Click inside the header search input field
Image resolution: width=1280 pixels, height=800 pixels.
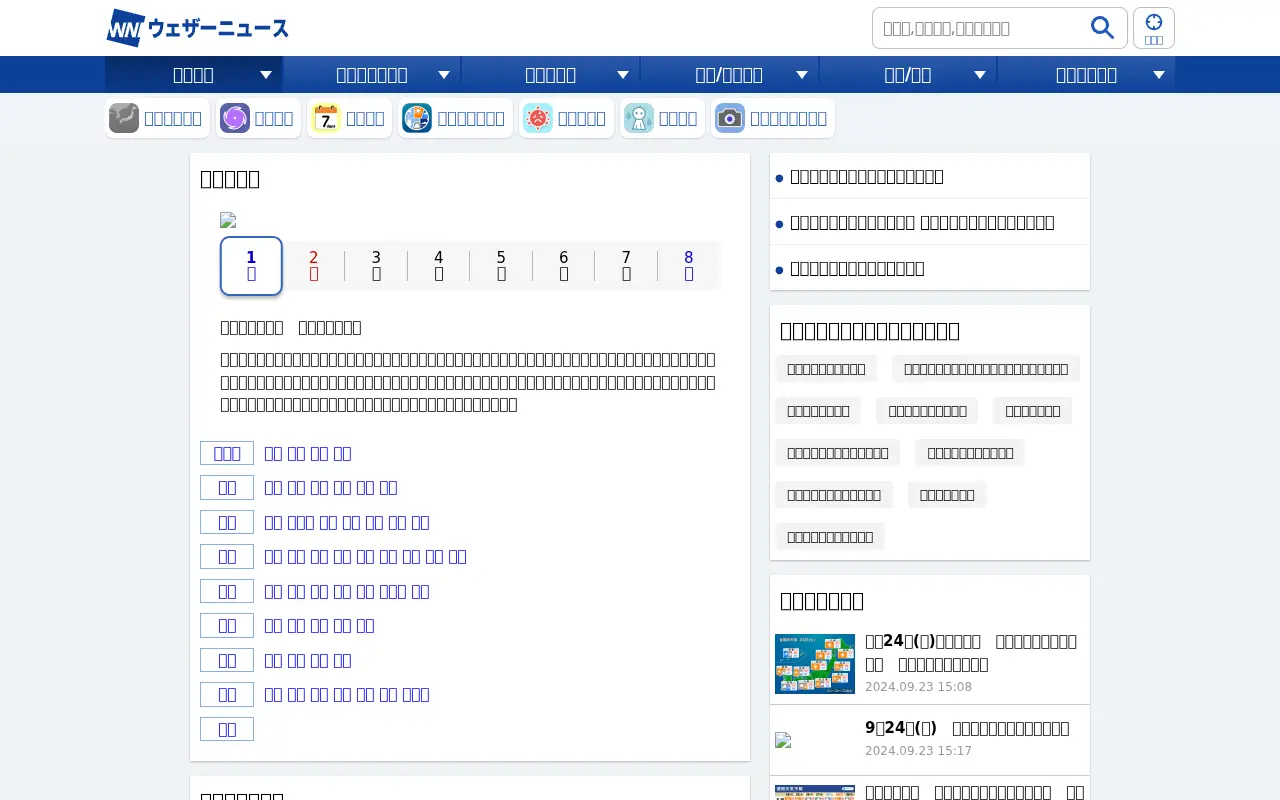[x=980, y=28]
